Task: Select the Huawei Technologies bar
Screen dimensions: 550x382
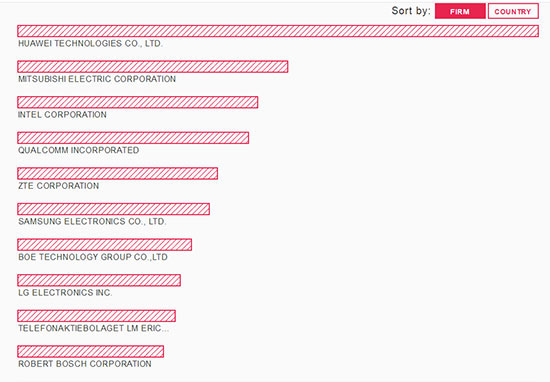Action: click(278, 31)
